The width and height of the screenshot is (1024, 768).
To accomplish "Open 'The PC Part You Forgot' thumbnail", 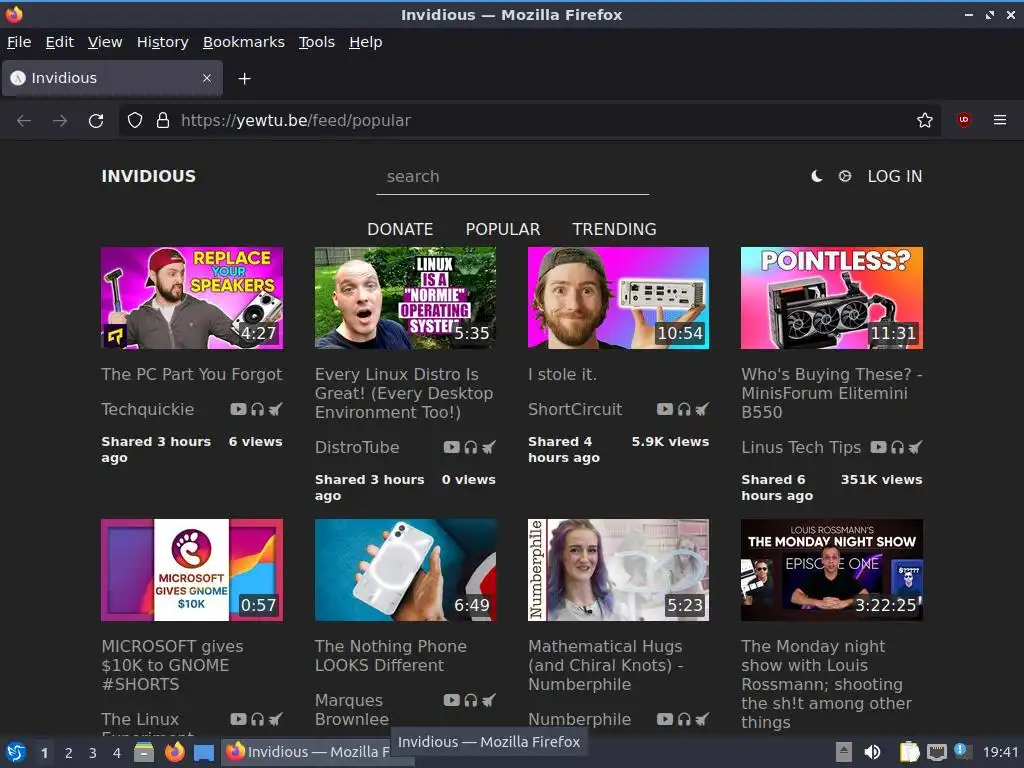I will point(192,298).
